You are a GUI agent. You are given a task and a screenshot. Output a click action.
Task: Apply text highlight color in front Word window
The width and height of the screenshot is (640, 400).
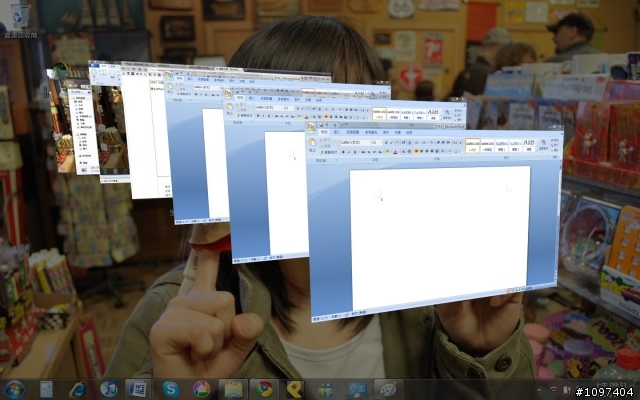tap(388, 152)
